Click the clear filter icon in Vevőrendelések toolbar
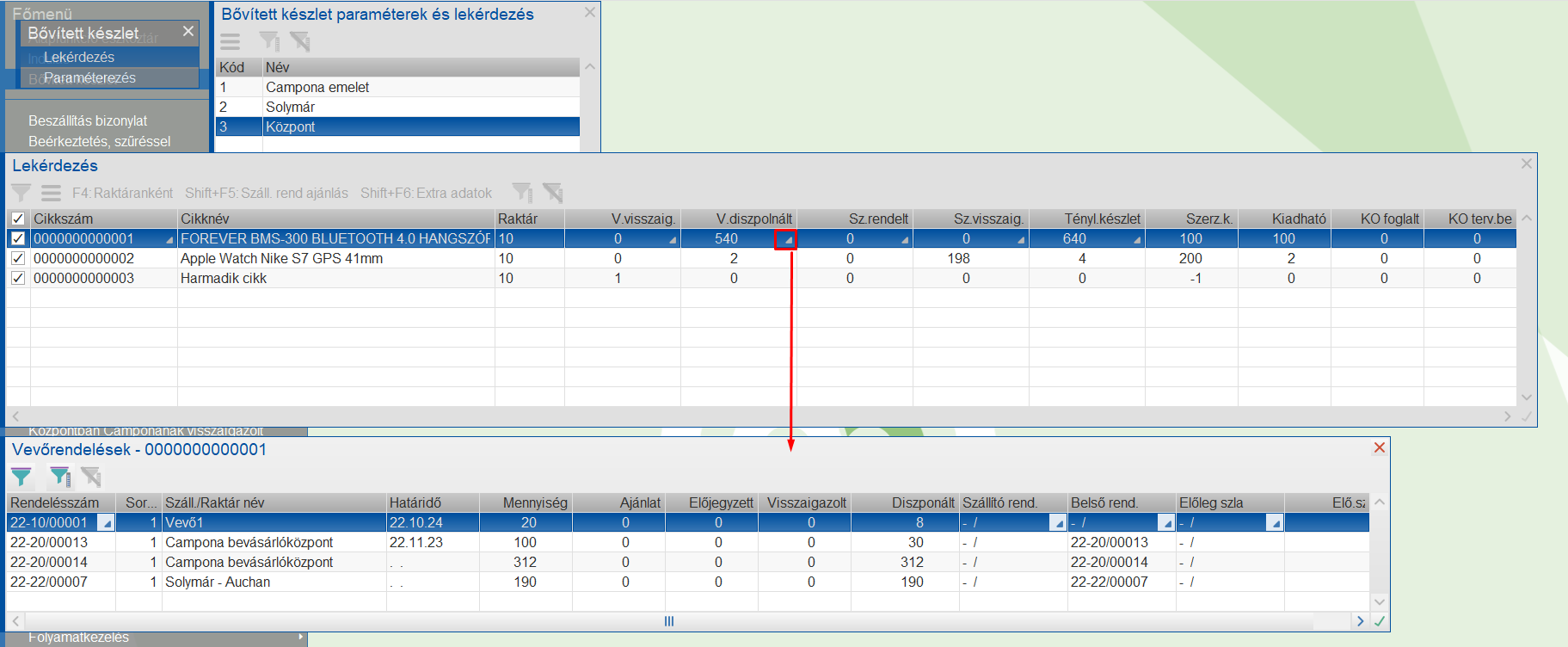 click(90, 477)
